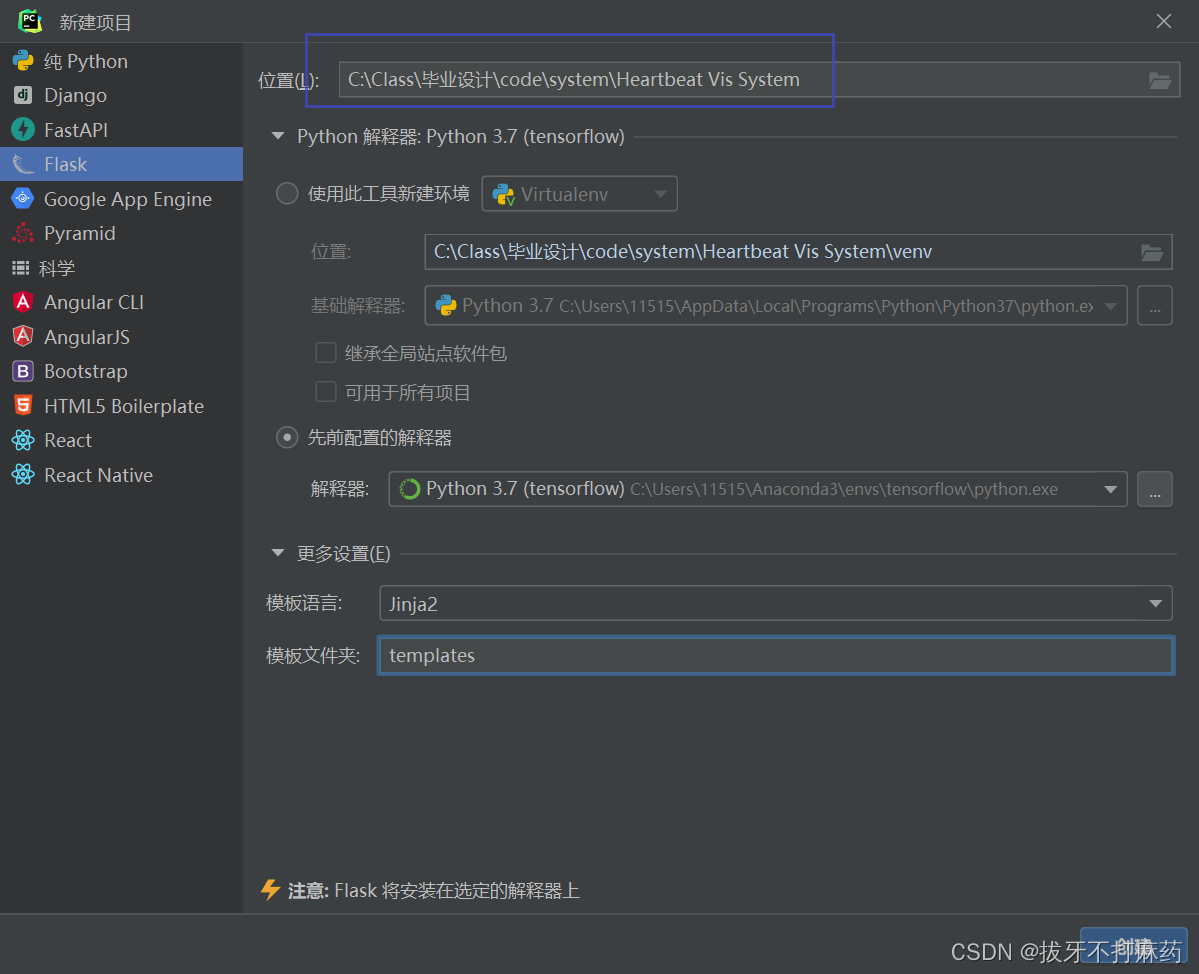The height and width of the screenshot is (974, 1199).
Task: Select React Native project type
Action: (x=122, y=475)
